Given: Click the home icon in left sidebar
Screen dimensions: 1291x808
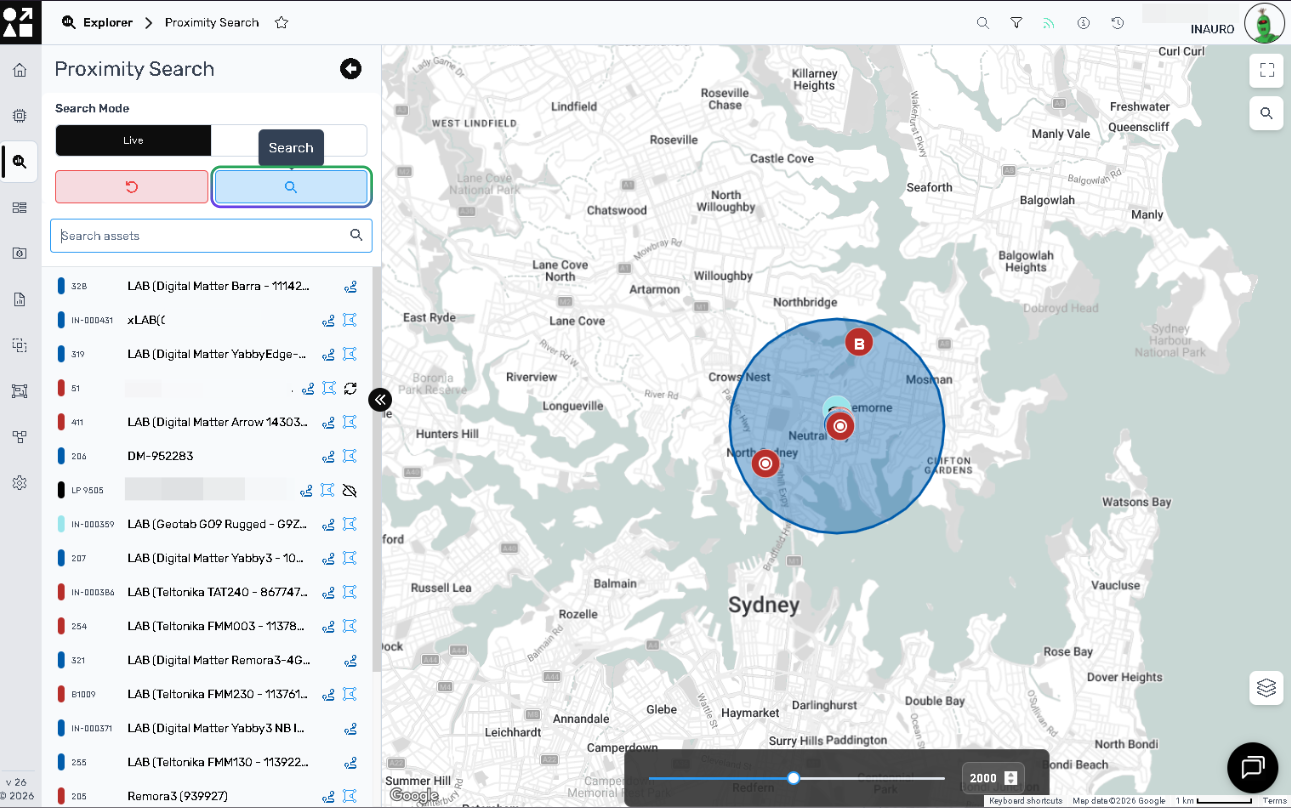Looking at the screenshot, I should (19, 70).
